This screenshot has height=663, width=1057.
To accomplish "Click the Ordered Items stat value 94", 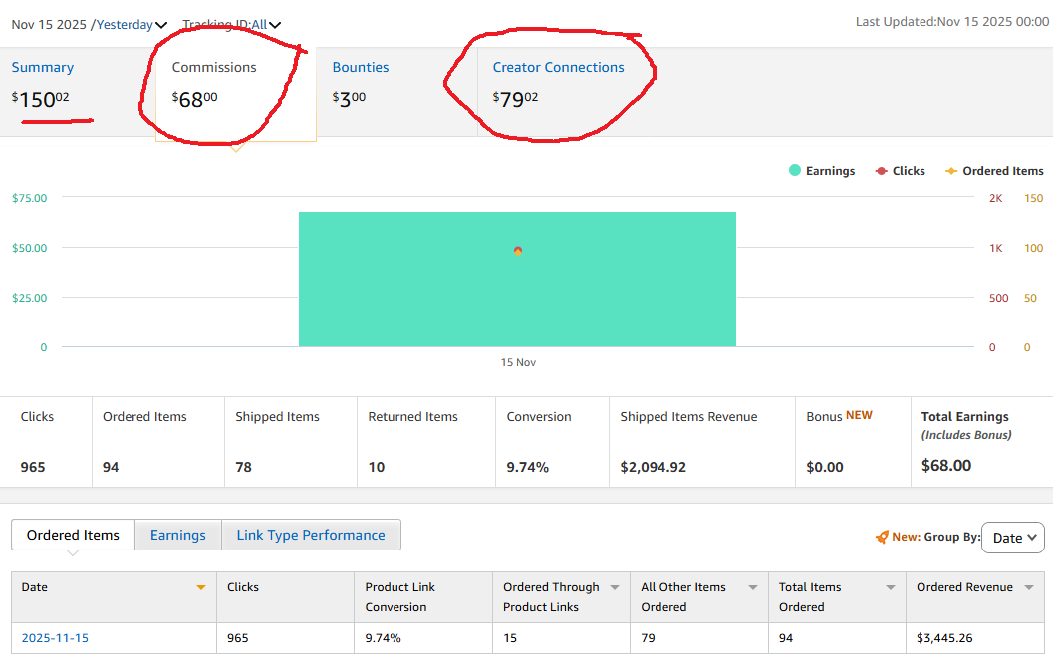I will (111, 468).
